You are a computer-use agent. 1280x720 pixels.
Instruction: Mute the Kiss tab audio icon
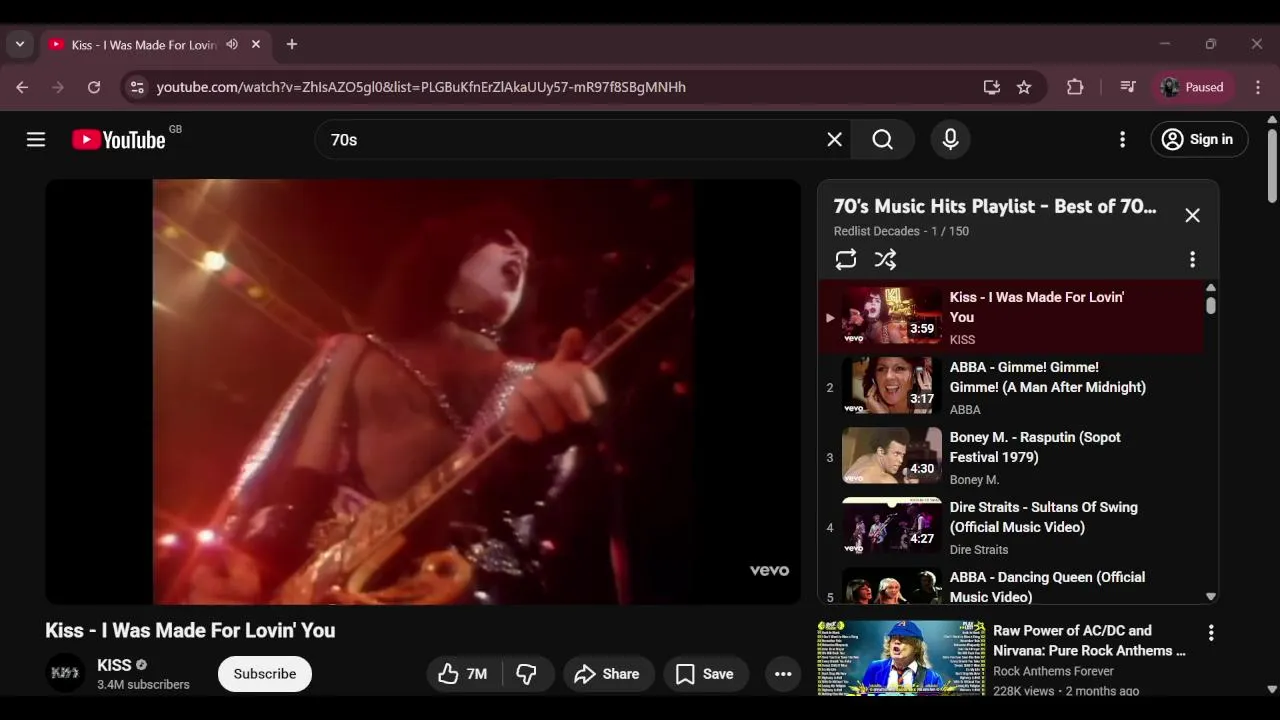pyautogui.click(x=232, y=44)
